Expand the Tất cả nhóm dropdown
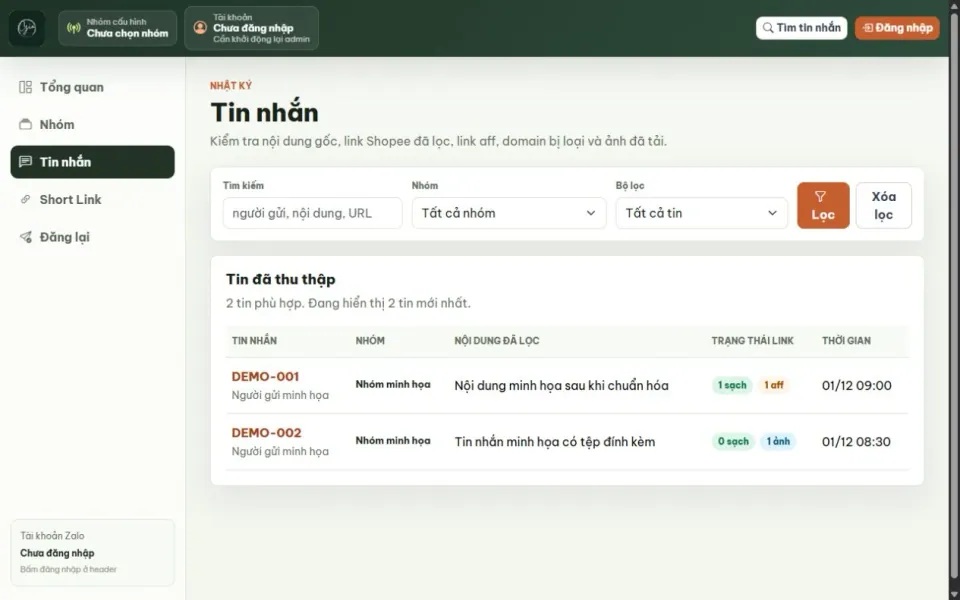960x600 pixels. (509, 213)
